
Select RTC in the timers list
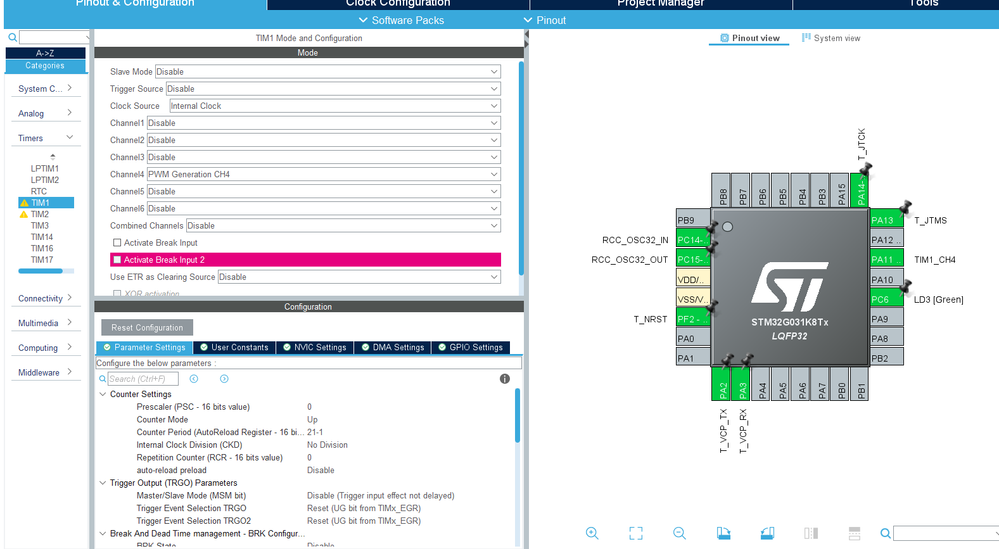pyautogui.click(x=39, y=191)
